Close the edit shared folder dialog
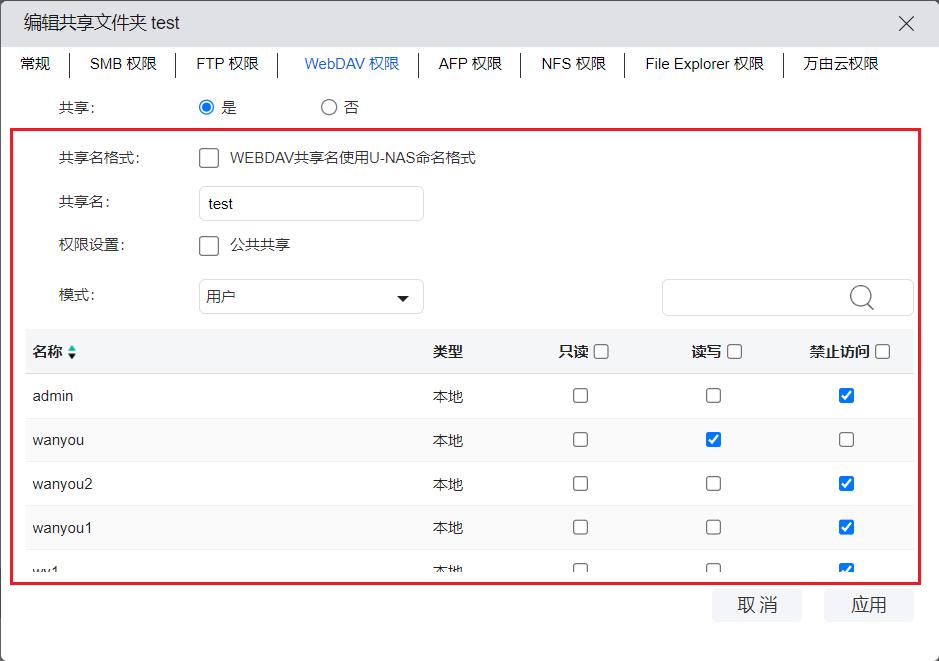939x661 pixels. tap(906, 24)
